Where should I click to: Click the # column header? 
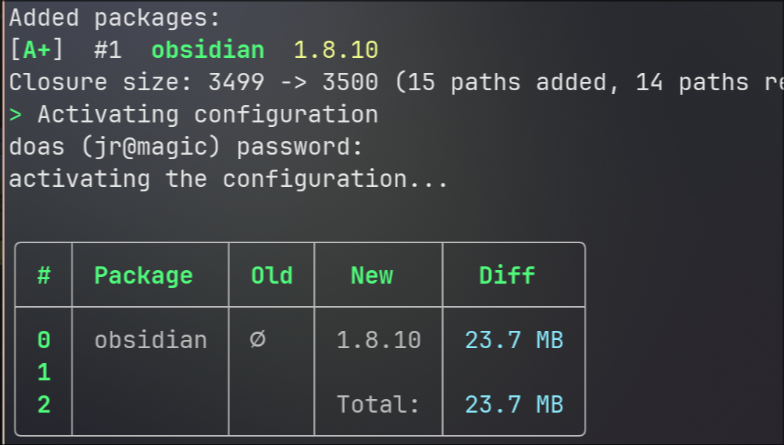44,276
